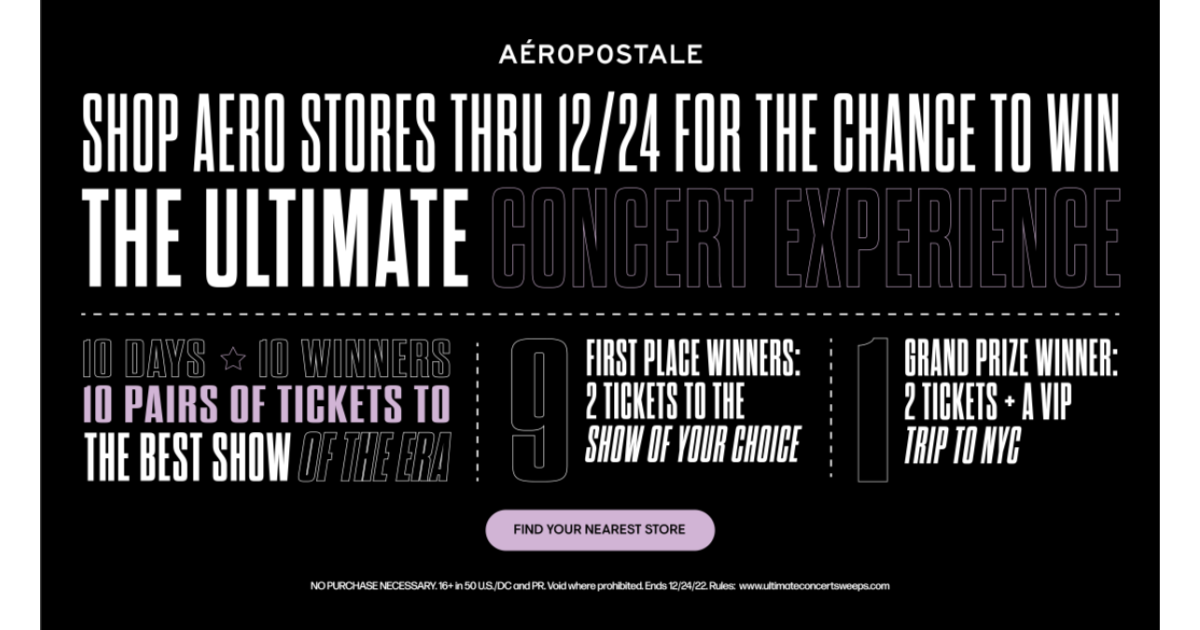1200x630 pixels.
Task: Click the bold The Ultimate text
Action: coord(276,238)
